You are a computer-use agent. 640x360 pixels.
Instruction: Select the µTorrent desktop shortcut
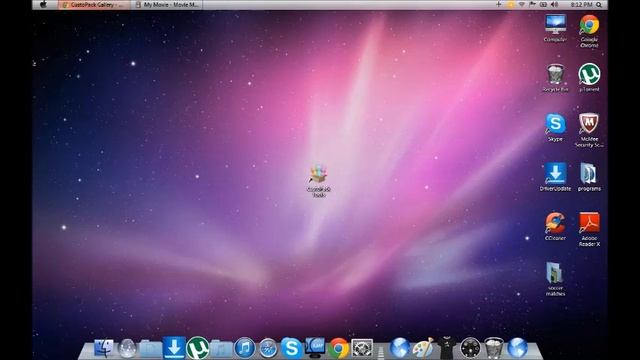pos(589,78)
